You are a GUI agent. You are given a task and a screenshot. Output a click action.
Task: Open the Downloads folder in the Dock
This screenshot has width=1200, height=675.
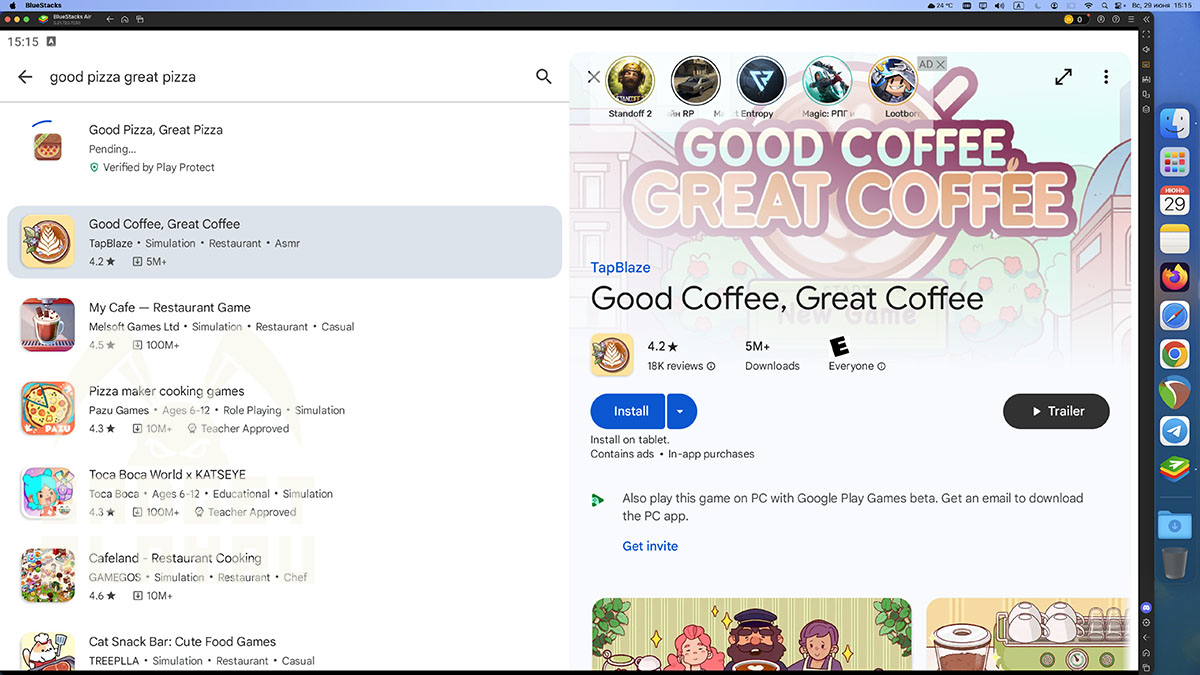pyautogui.click(x=1174, y=524)
